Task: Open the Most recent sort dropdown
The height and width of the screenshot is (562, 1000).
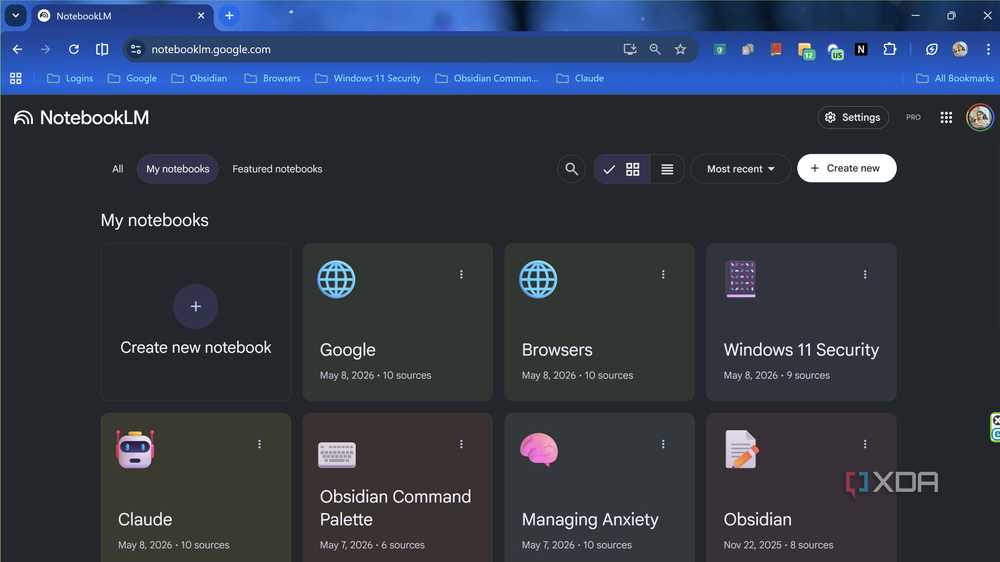Action: pyautogui.click(x=740, y=169)
